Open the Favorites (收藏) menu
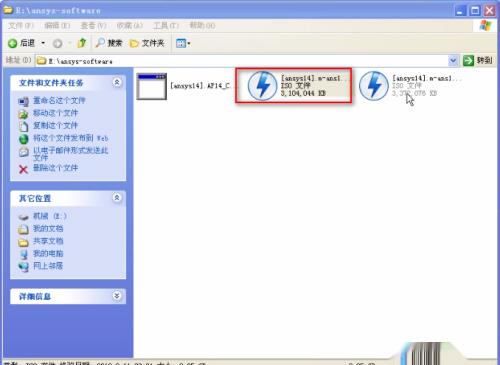 point(130,26)
